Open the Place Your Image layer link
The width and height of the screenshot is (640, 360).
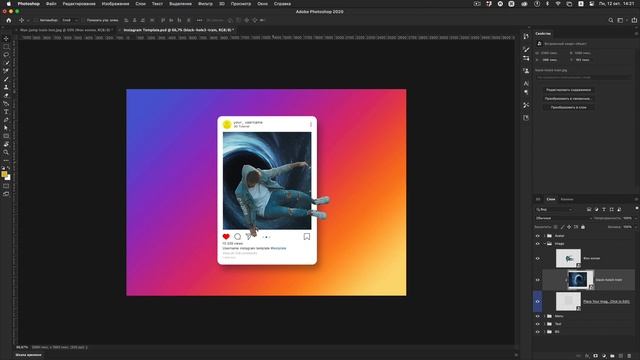point(606,302)
